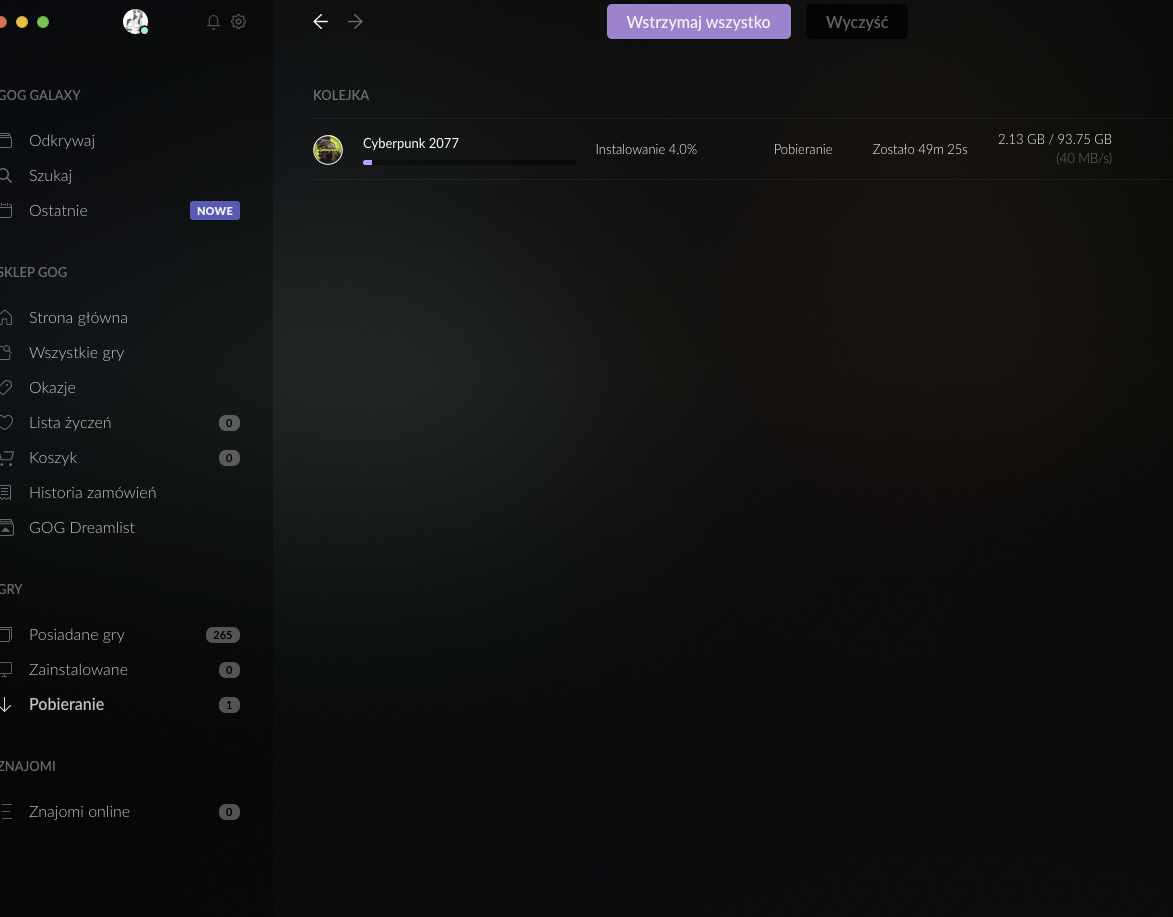Click the Wyczyść button

[857, 22]
